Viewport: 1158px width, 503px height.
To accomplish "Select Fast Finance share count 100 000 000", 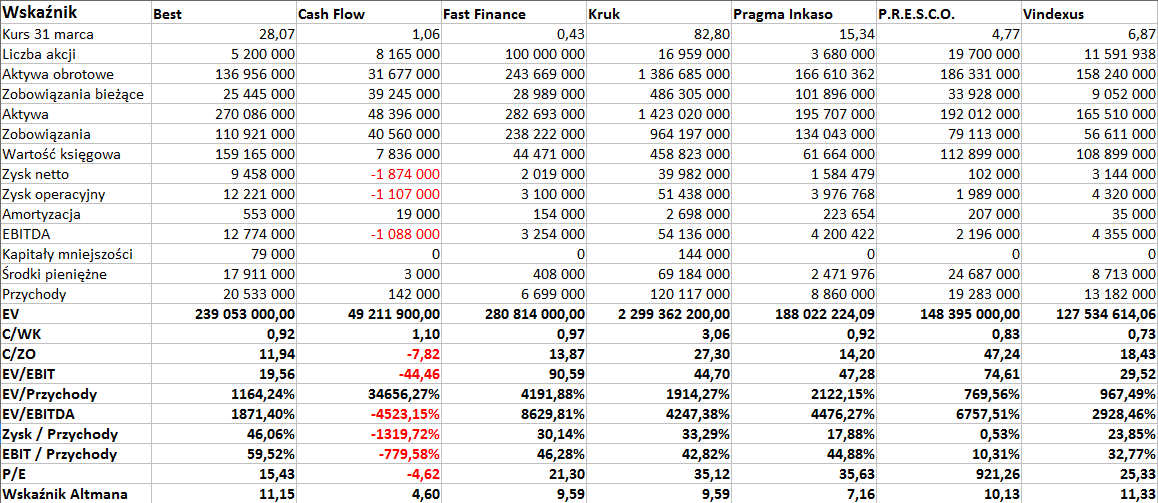I will pyautogui.click(x=513, y=55).
